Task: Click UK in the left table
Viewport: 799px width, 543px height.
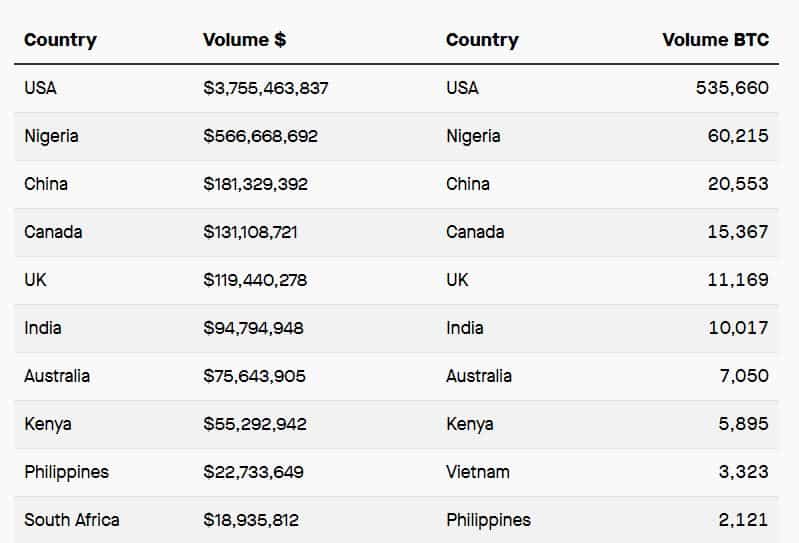Action: pos(35,280)
